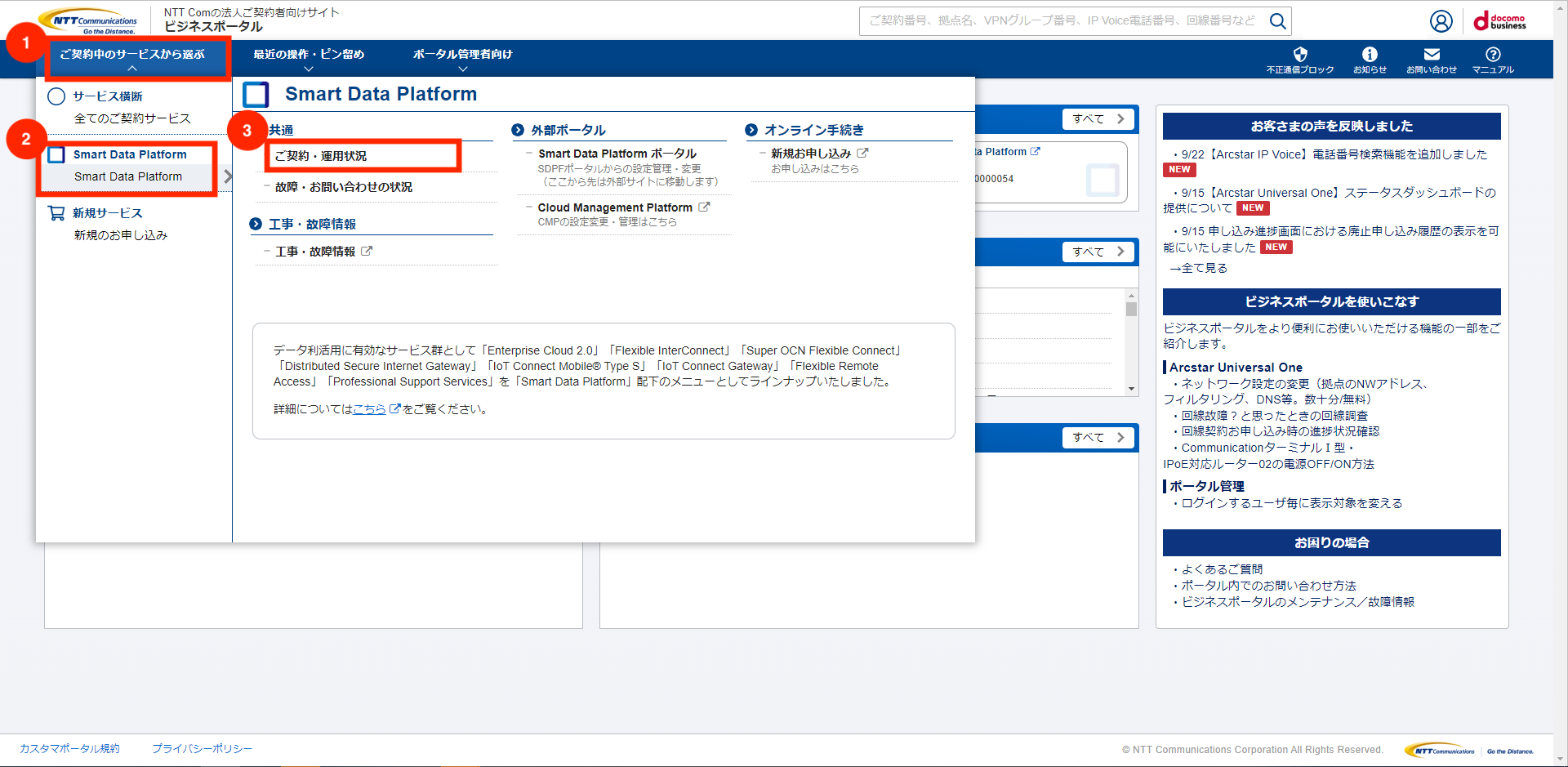
Task: Click external link icon next to Cloud Management Platform
Action: 704,207
